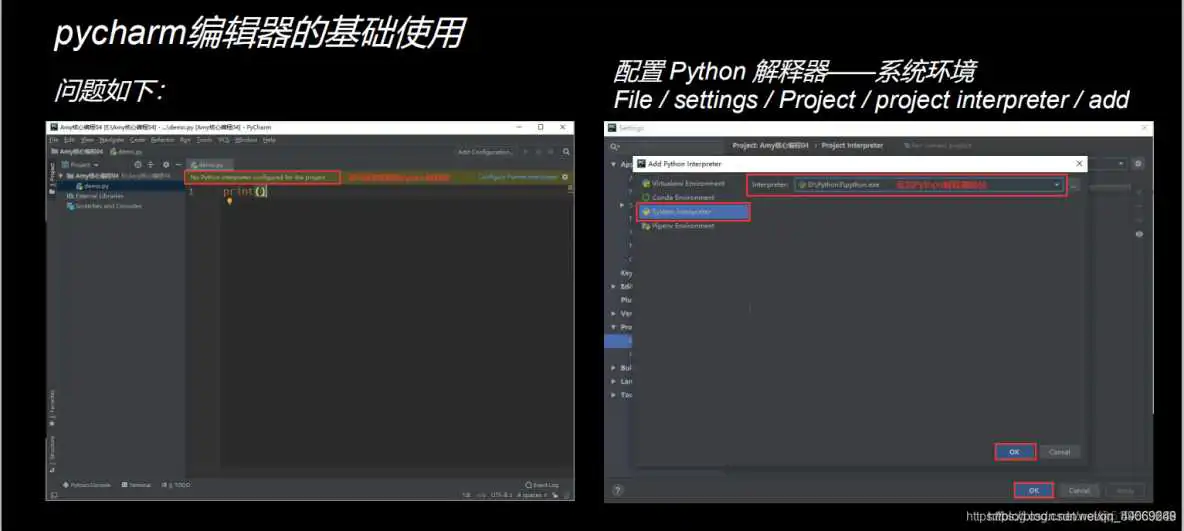The height and width of the screenshot is (531, 1184).
Task: Click OK in the Settings window
Action: click(x=1034, y=491)
